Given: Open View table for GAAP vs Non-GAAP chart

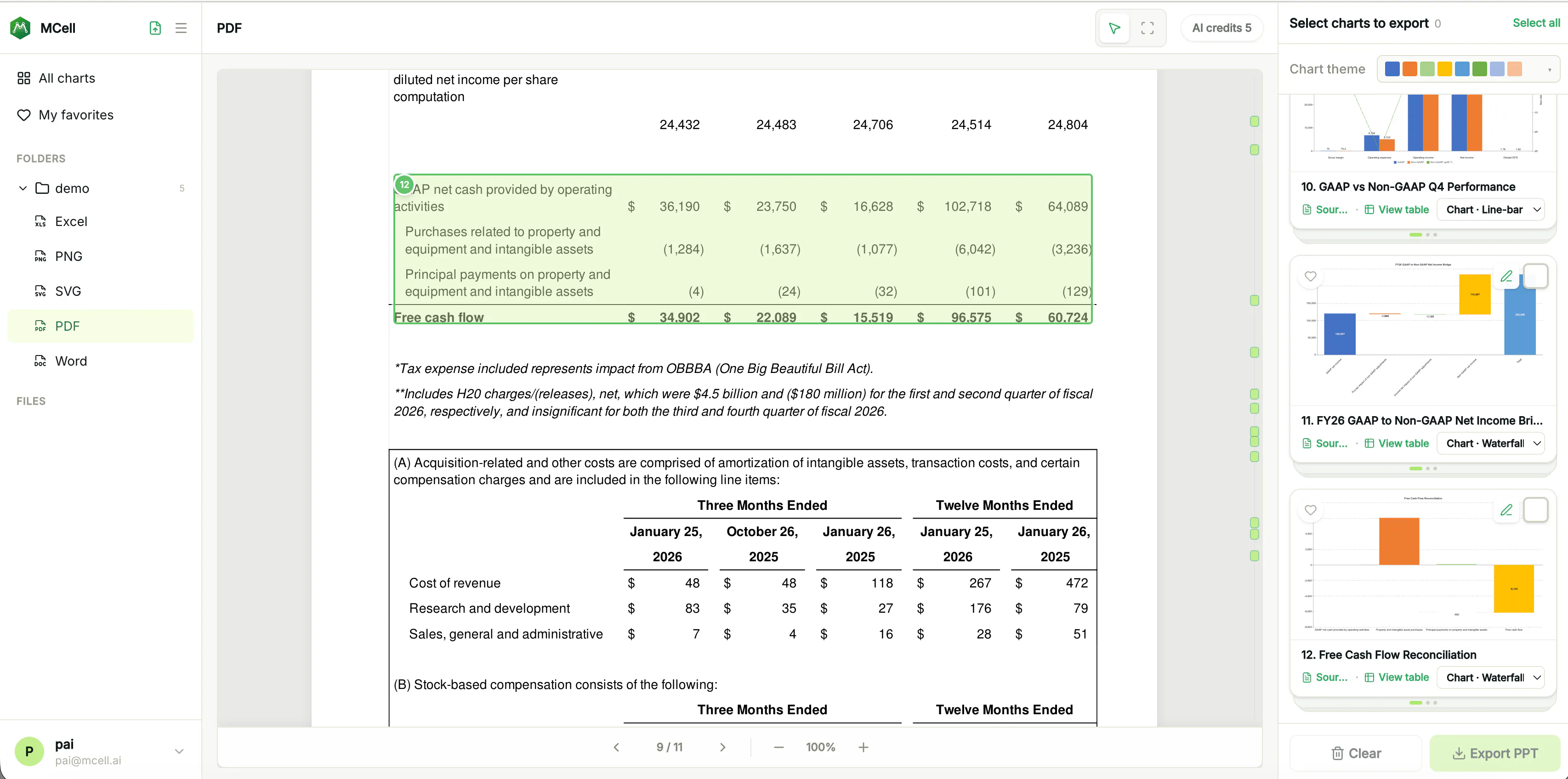Looking at the screenshot, I should (x=1396, y=209).
